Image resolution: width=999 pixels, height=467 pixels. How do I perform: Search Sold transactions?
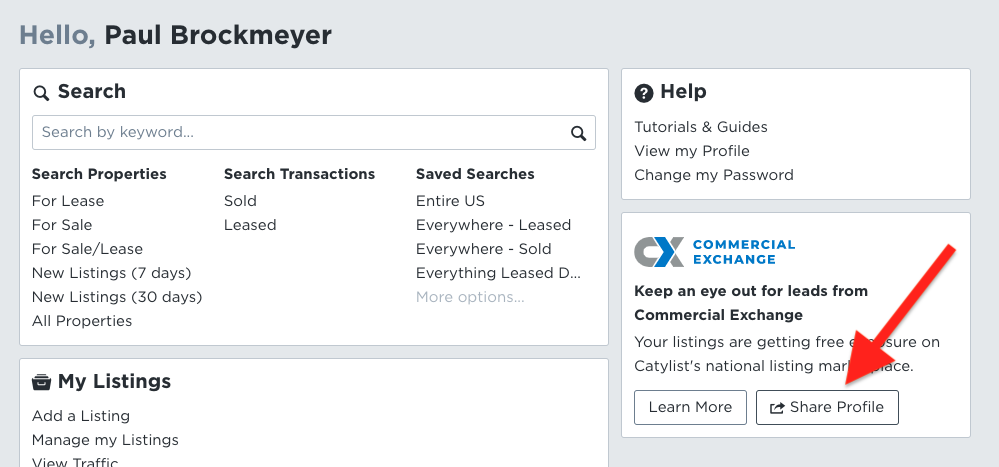pyautogui.click(x=240, y=201)
